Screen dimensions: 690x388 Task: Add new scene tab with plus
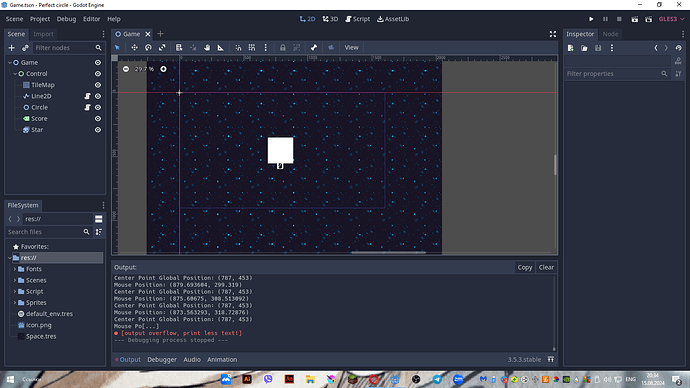160,34
